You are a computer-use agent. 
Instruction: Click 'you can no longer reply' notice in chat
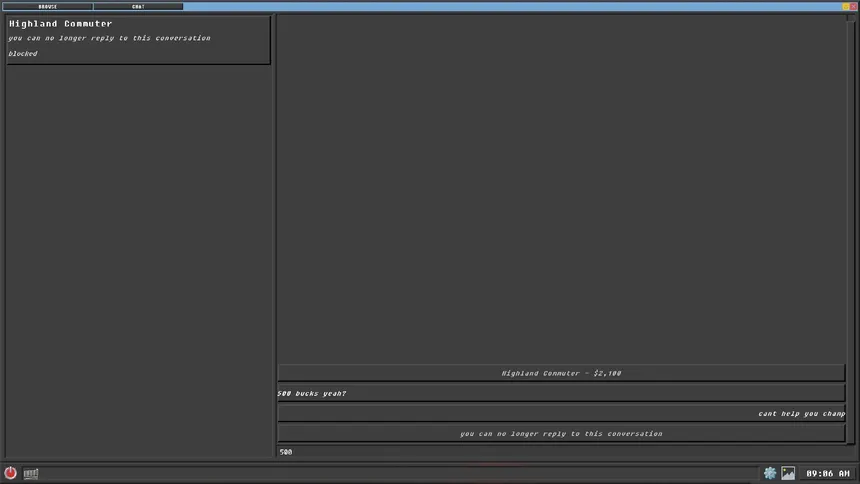click(561, 434)
